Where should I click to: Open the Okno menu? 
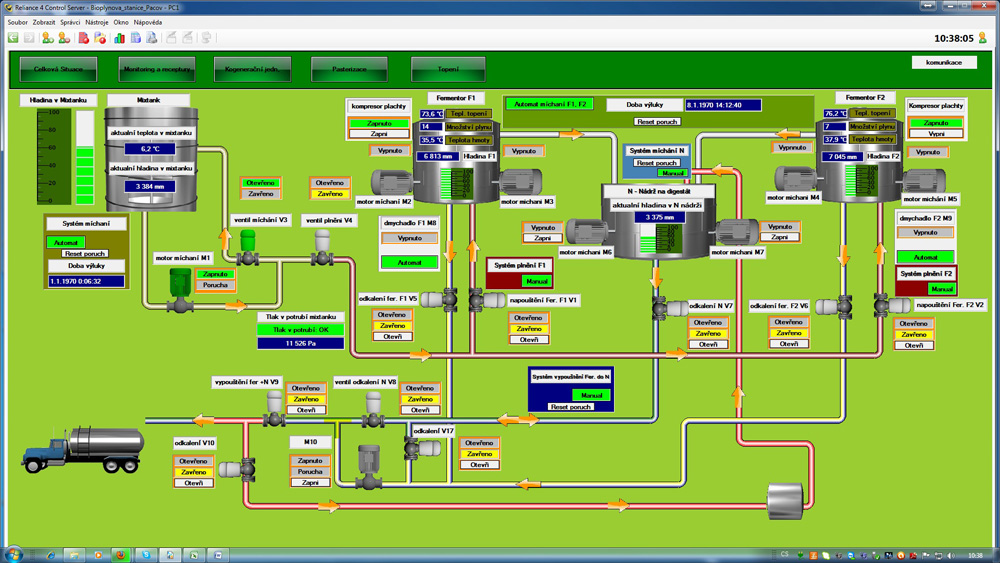tap(121, 22)
